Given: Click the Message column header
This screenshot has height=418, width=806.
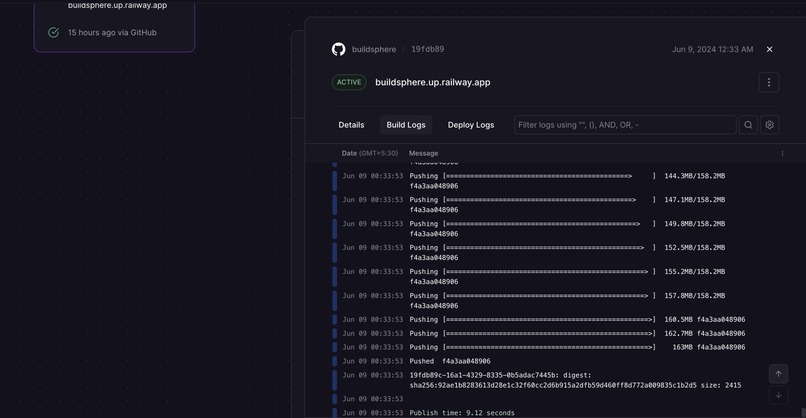Looking at the screenshot, I should [424, 153].
